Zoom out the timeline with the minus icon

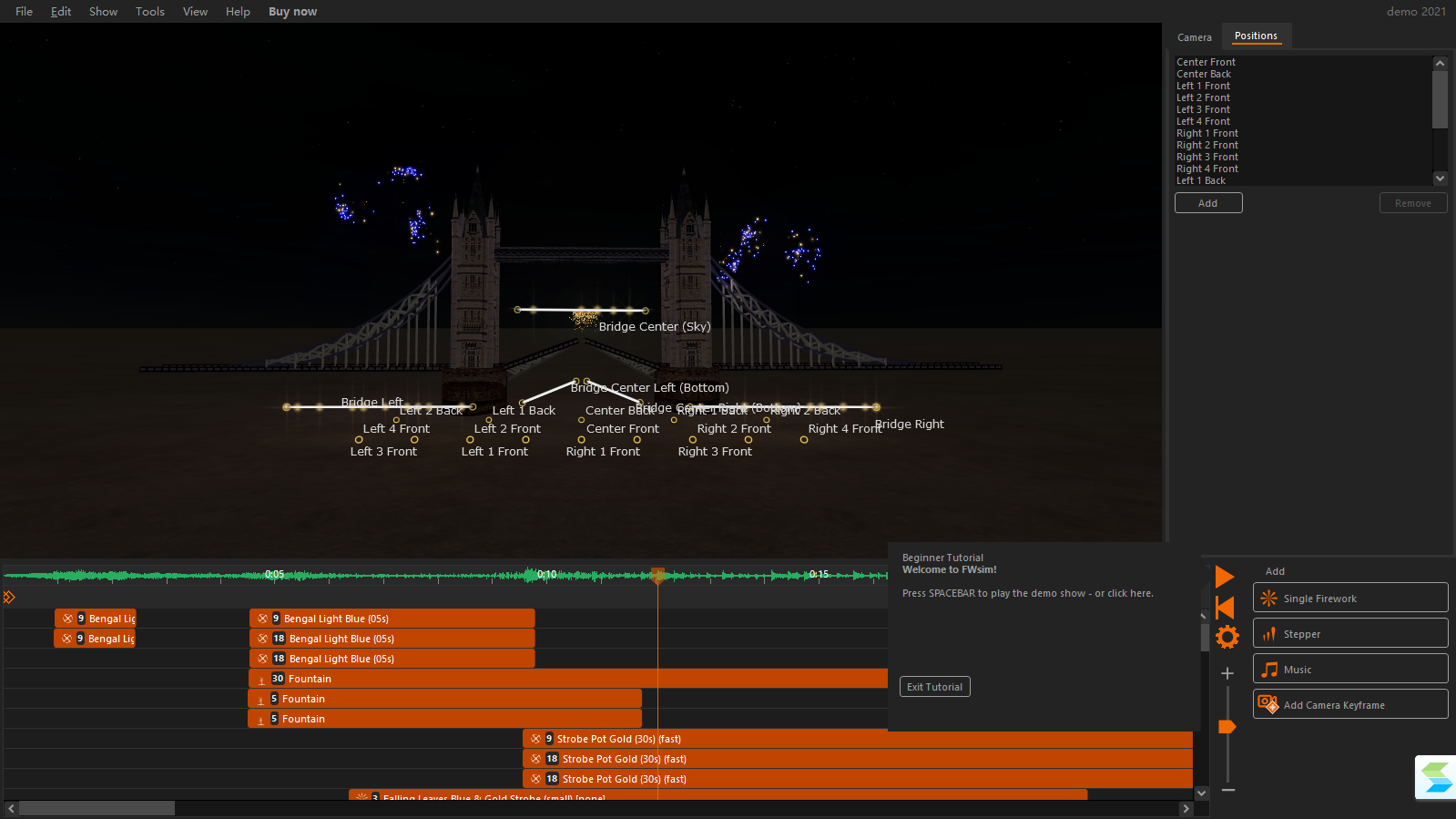tap(1227, 790)
